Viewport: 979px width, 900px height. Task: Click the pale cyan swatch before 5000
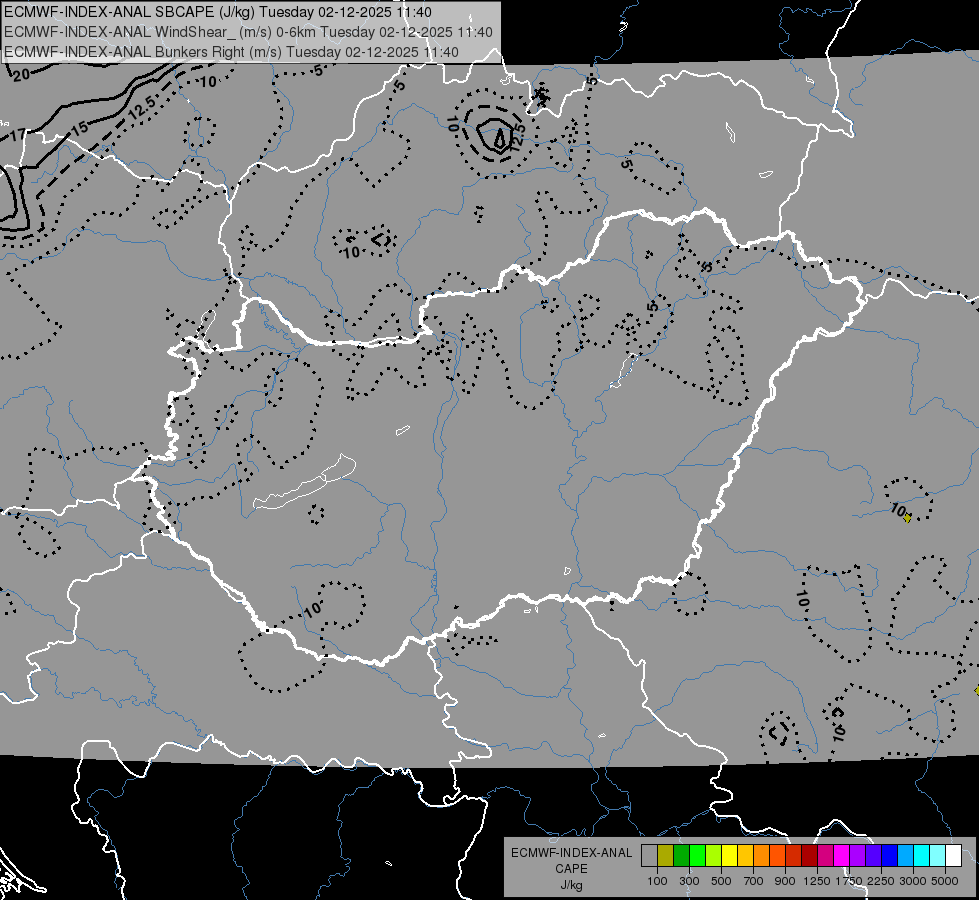[938, 855]
